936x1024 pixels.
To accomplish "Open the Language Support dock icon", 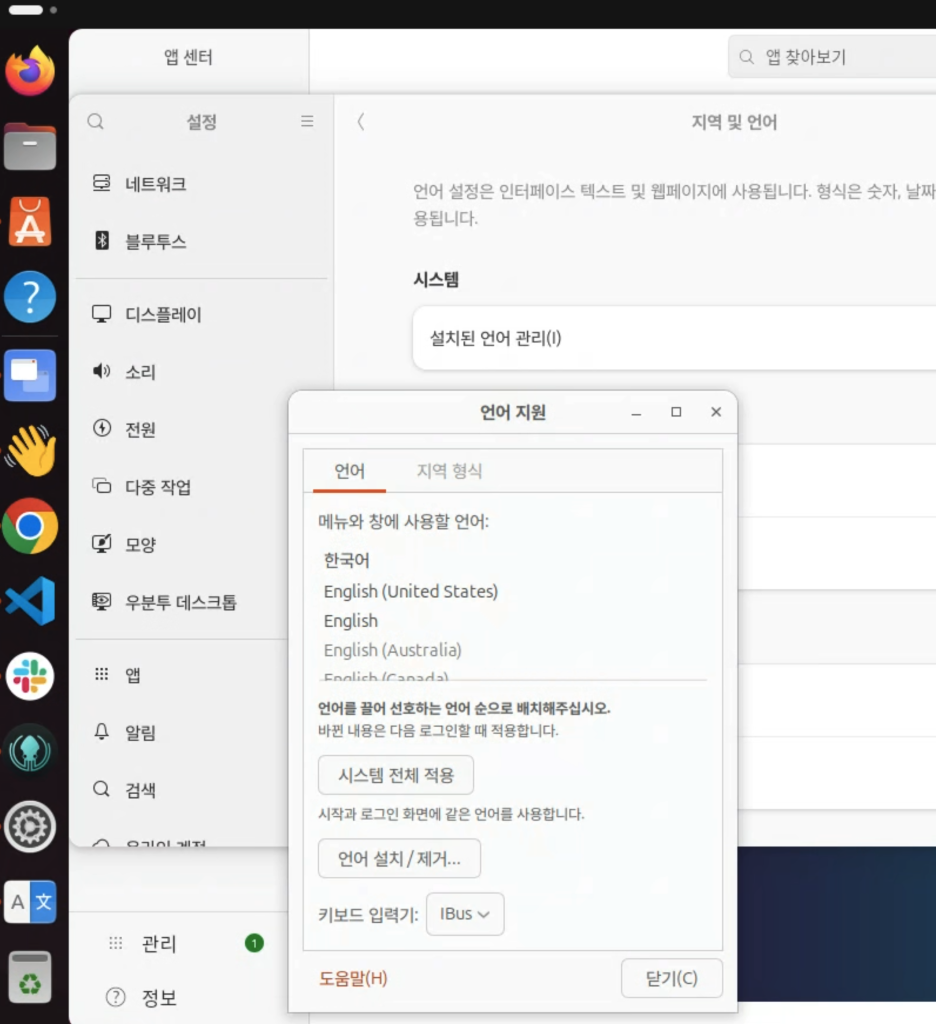I will (x=30, y=902).
